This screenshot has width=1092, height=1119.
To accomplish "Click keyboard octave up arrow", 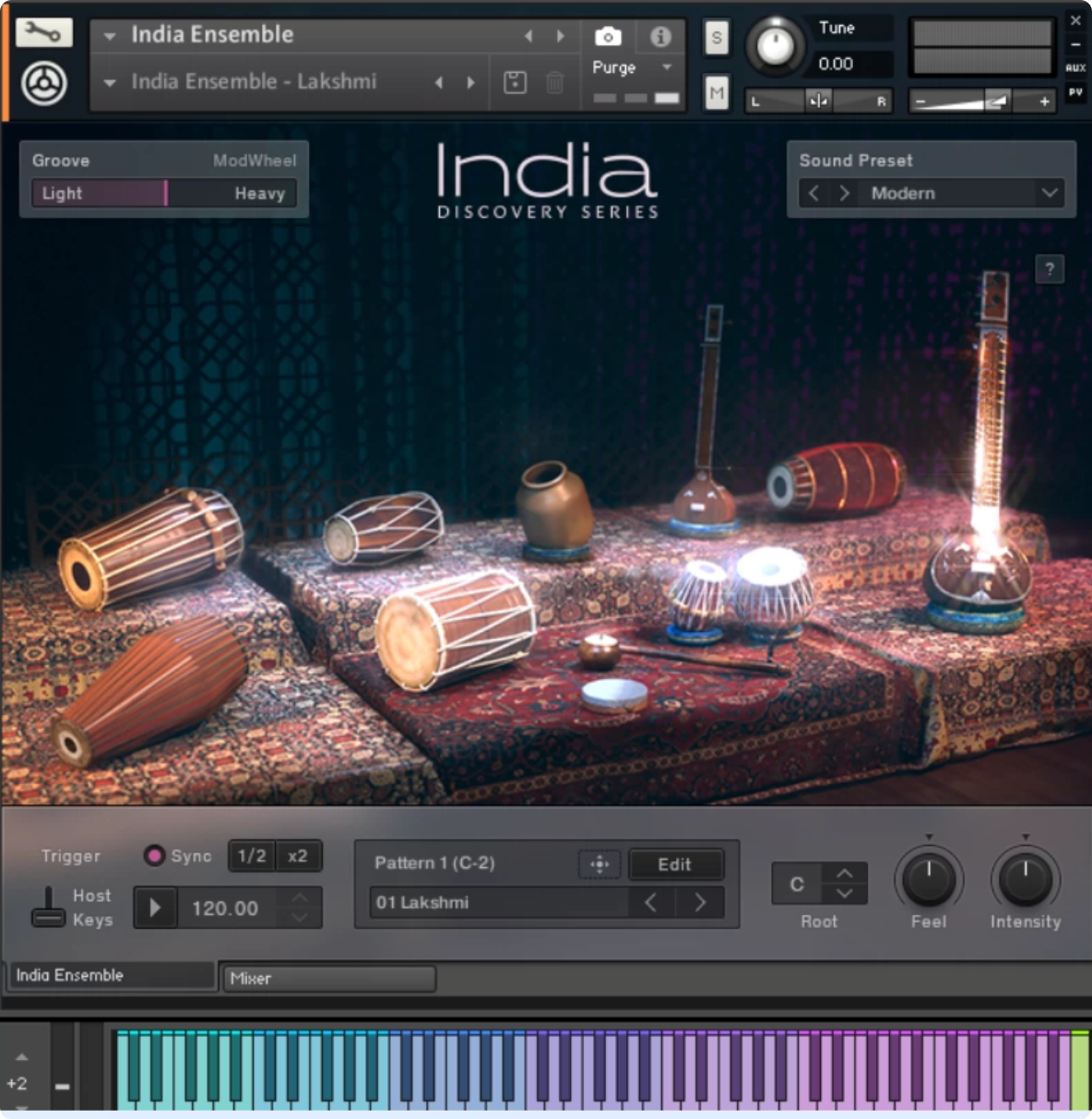I will [x=21, y=1057].
